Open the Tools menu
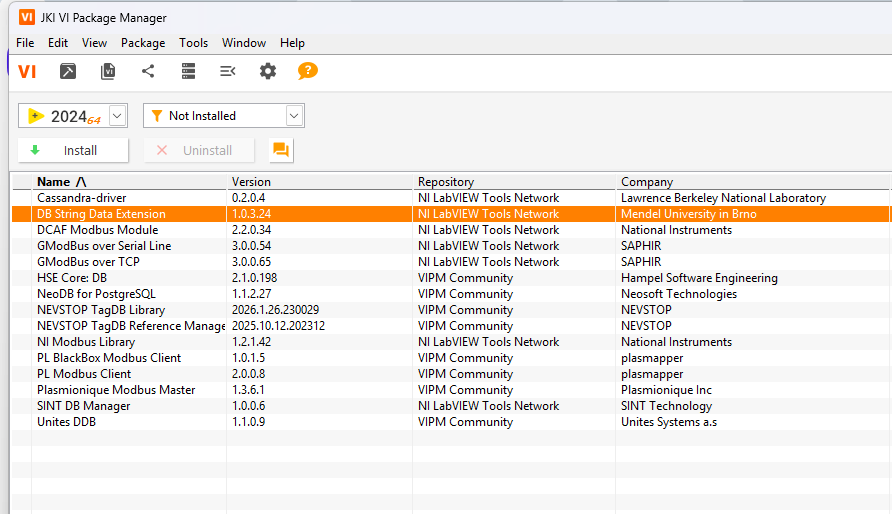 pos(193,43)
